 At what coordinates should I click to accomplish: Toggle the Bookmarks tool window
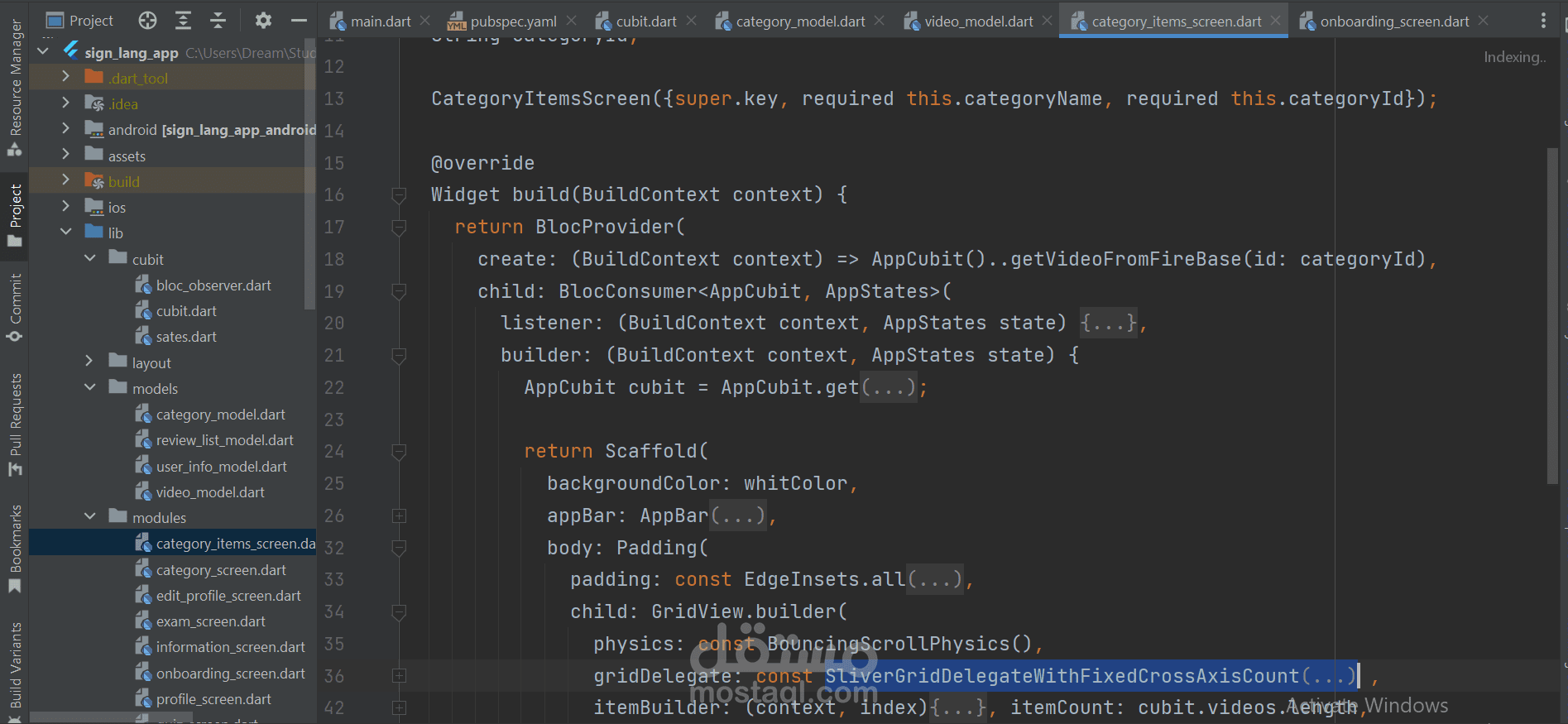point(15,549)
